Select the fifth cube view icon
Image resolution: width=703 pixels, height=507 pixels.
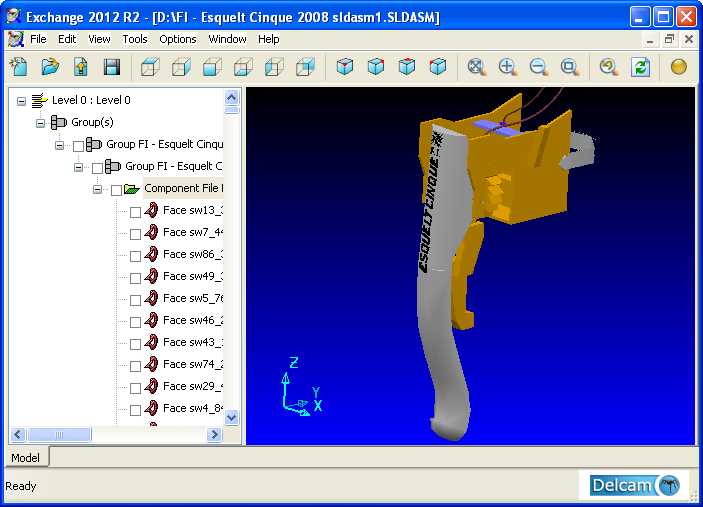(x=274, y=67)
